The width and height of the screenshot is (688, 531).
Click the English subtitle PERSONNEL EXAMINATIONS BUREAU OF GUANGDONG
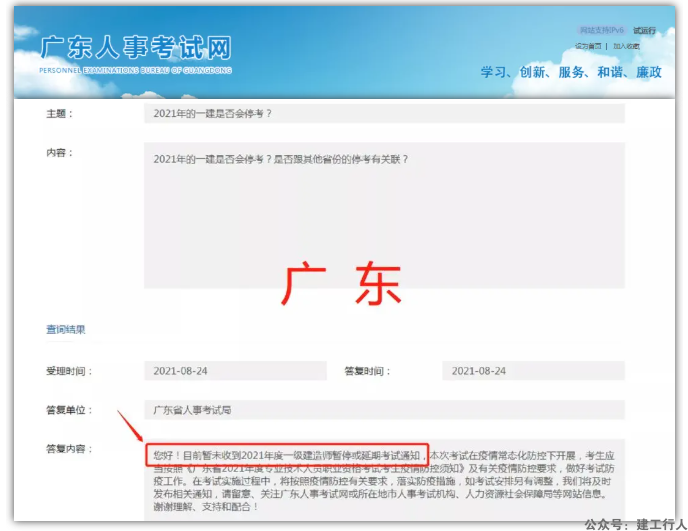136,70
